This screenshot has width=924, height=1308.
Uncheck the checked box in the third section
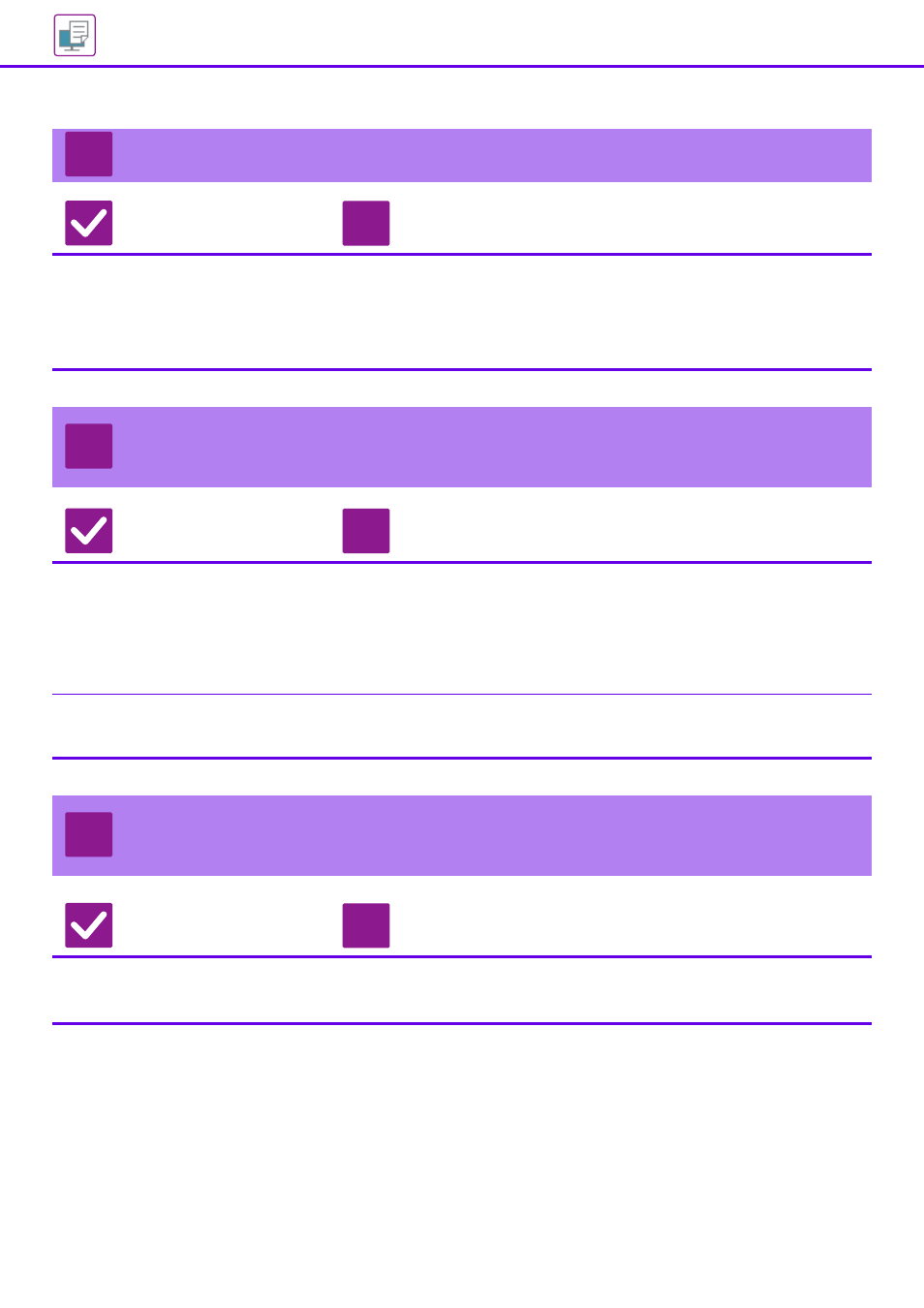89,925
